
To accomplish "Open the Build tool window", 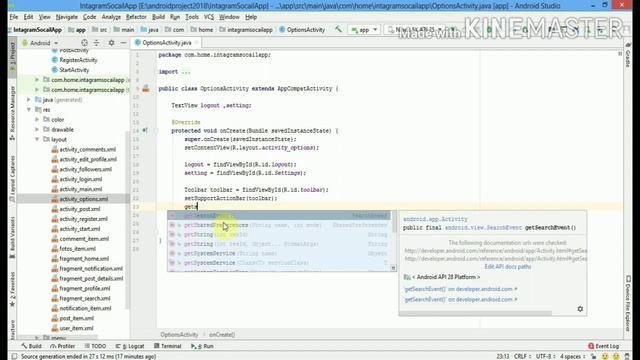I will coord(31,346).
